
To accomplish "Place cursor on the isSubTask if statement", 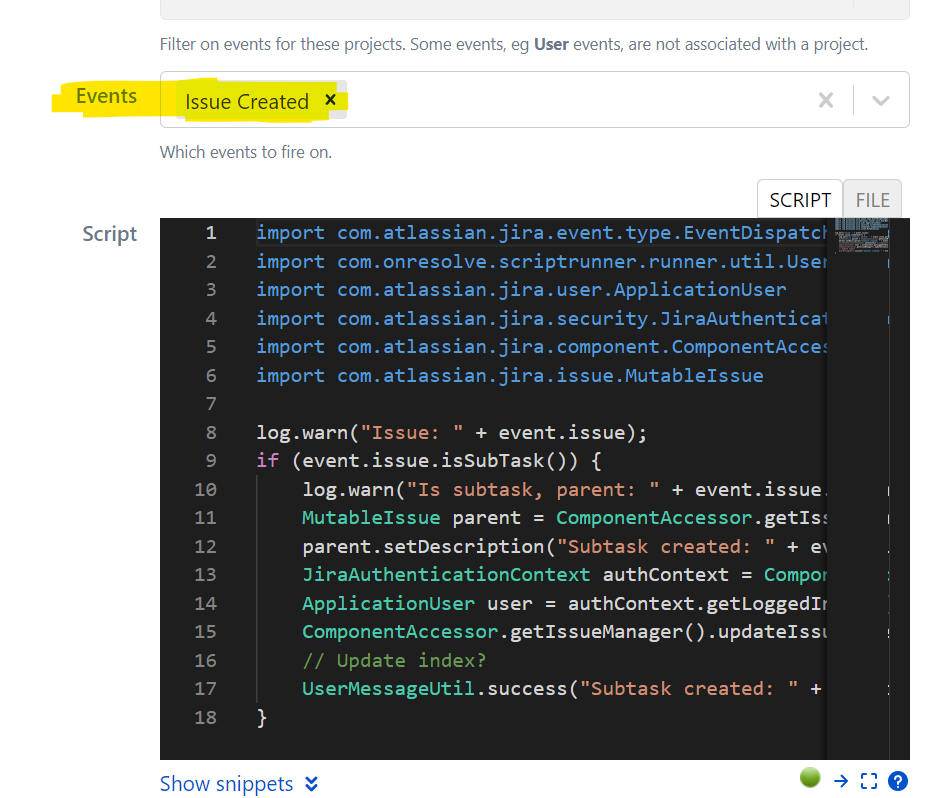I will click(x=429, y=461).
